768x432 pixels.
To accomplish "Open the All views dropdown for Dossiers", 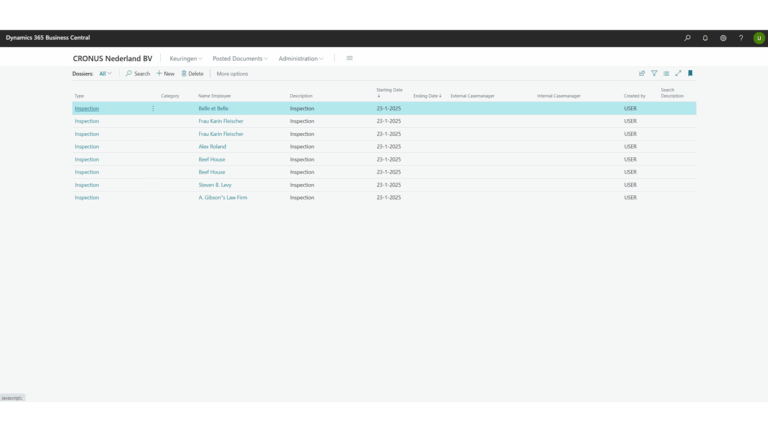I will coord(105,74).
